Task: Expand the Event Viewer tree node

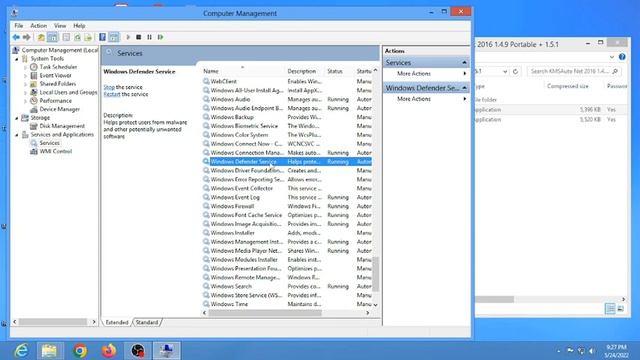Action: 25,76
